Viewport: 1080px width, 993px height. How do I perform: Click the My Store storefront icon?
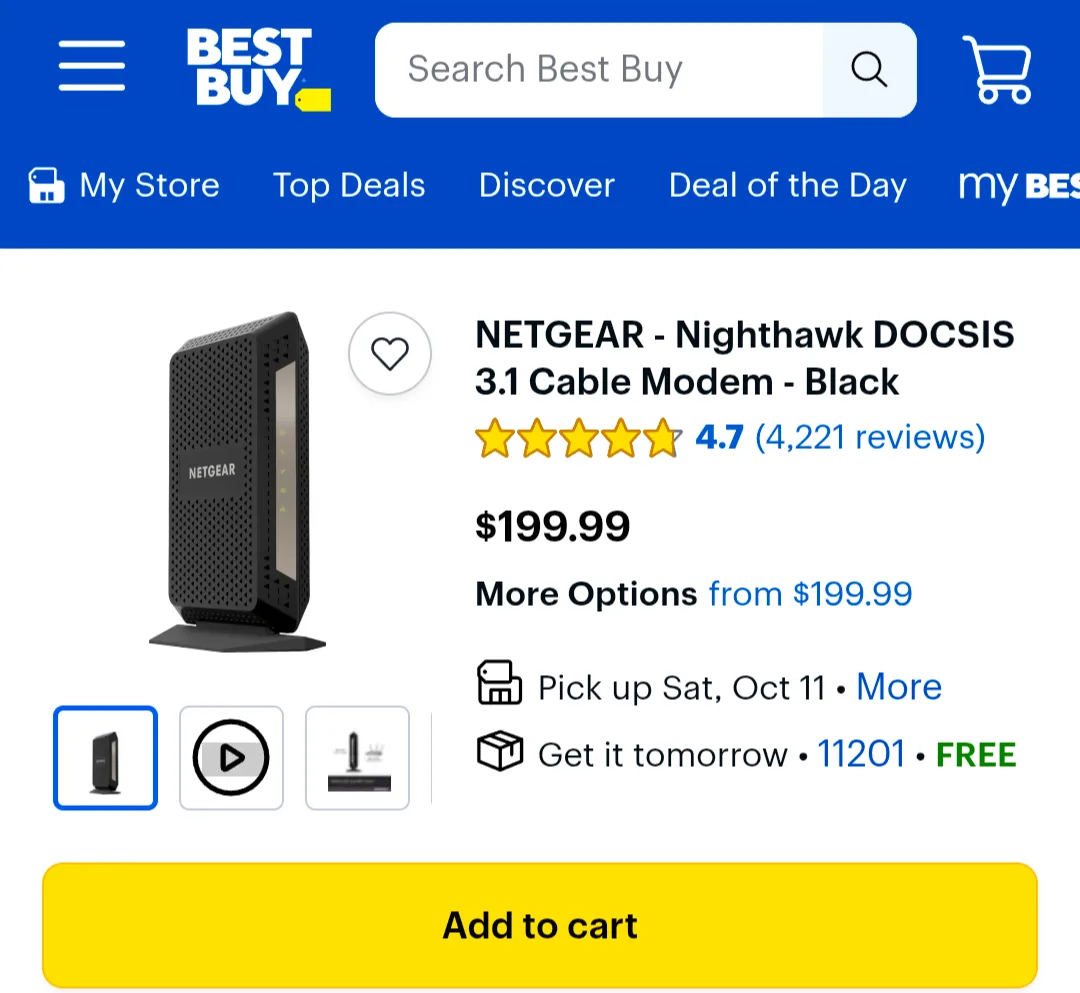click(43, 185)
